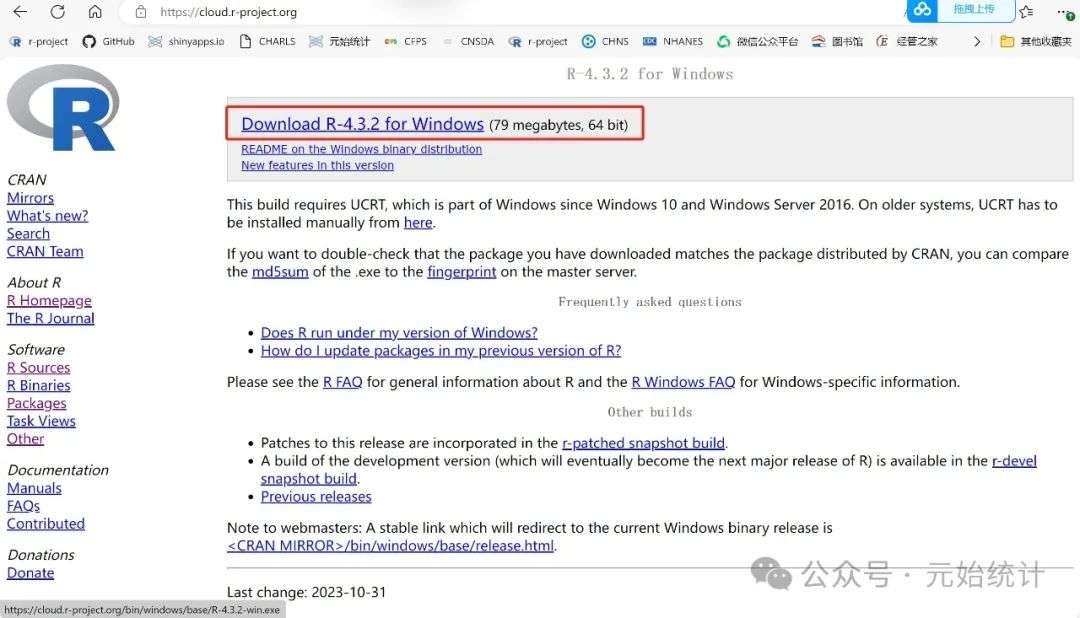This screenshot has width=1080, height=618.
Task: Go to browser home page icon
Action: click(x=95, y=12)
